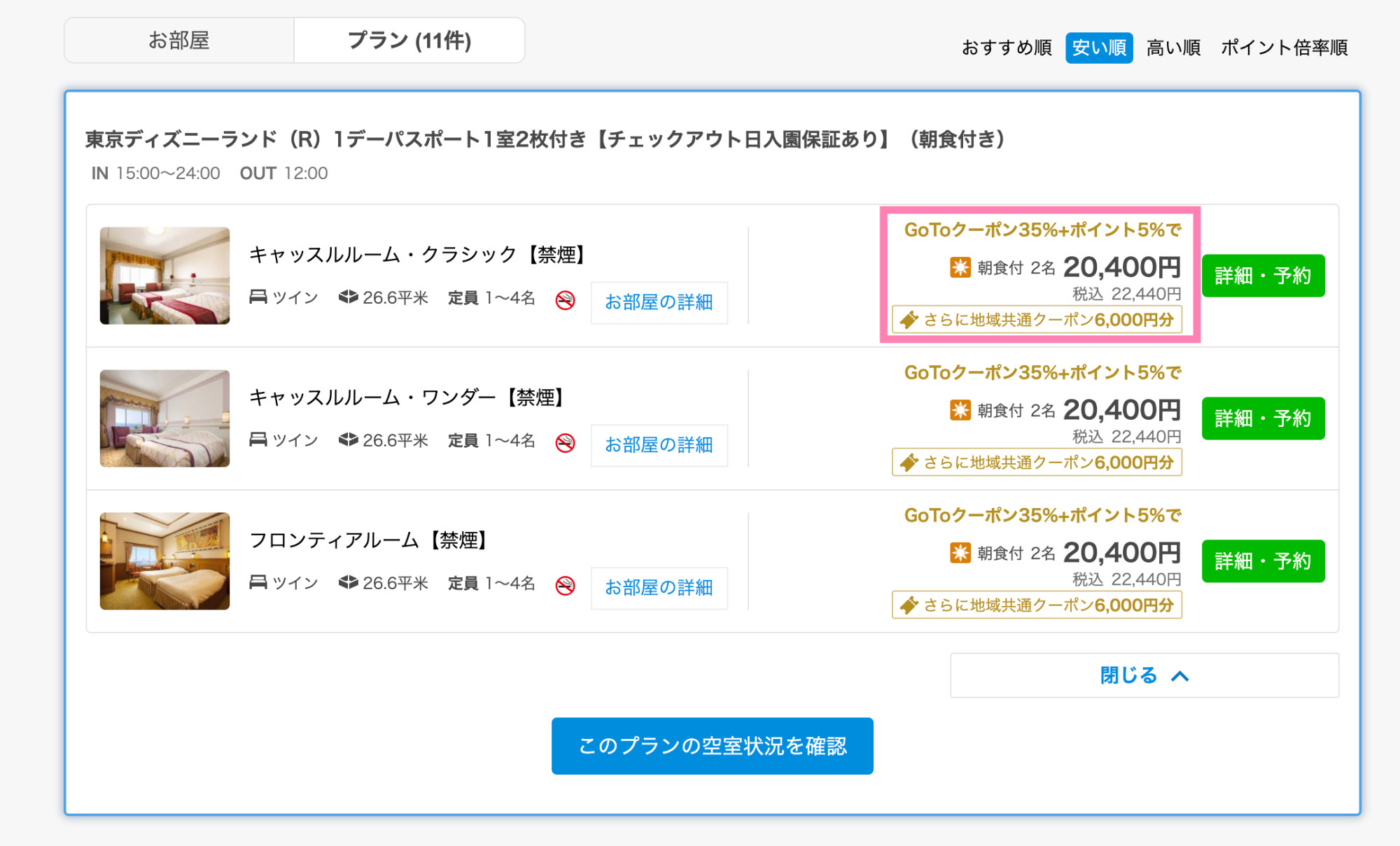Click 税込 22,440円 under キャッスルルーム・ワンダー price
Image resolution: width=1400 pixels, height=846 pixels.
click(x=1127, y=437)
